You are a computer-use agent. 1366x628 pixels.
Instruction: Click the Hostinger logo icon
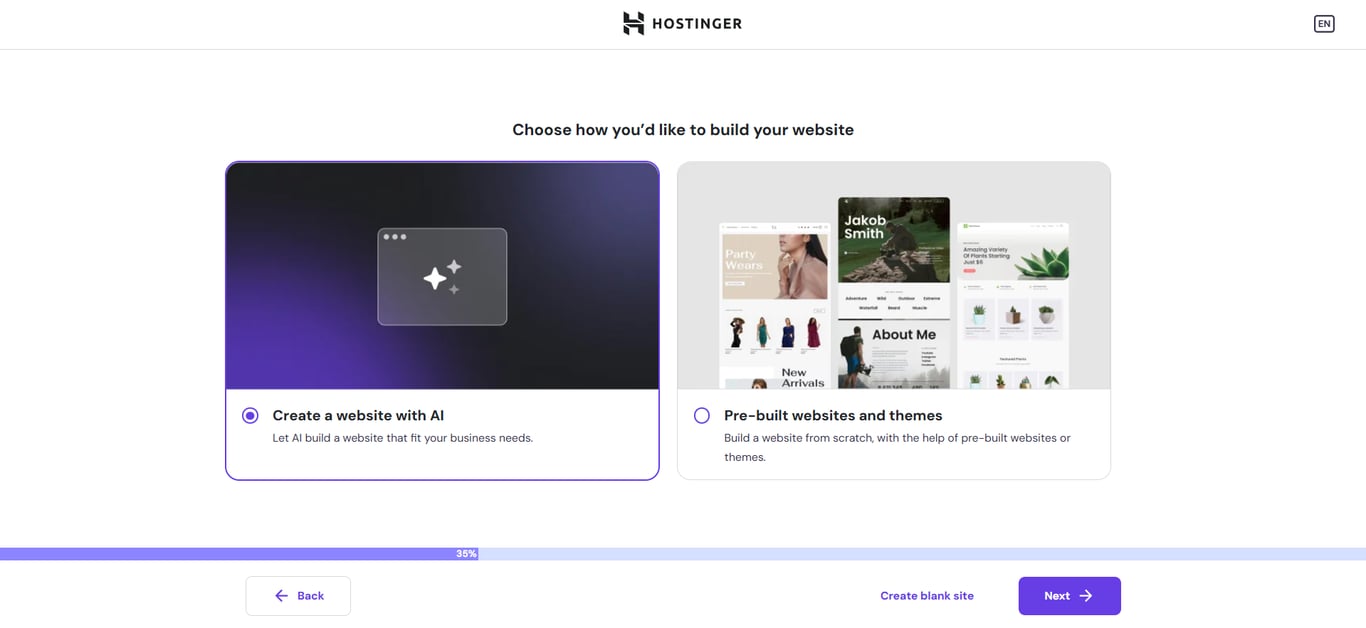(x=633, y=23)
